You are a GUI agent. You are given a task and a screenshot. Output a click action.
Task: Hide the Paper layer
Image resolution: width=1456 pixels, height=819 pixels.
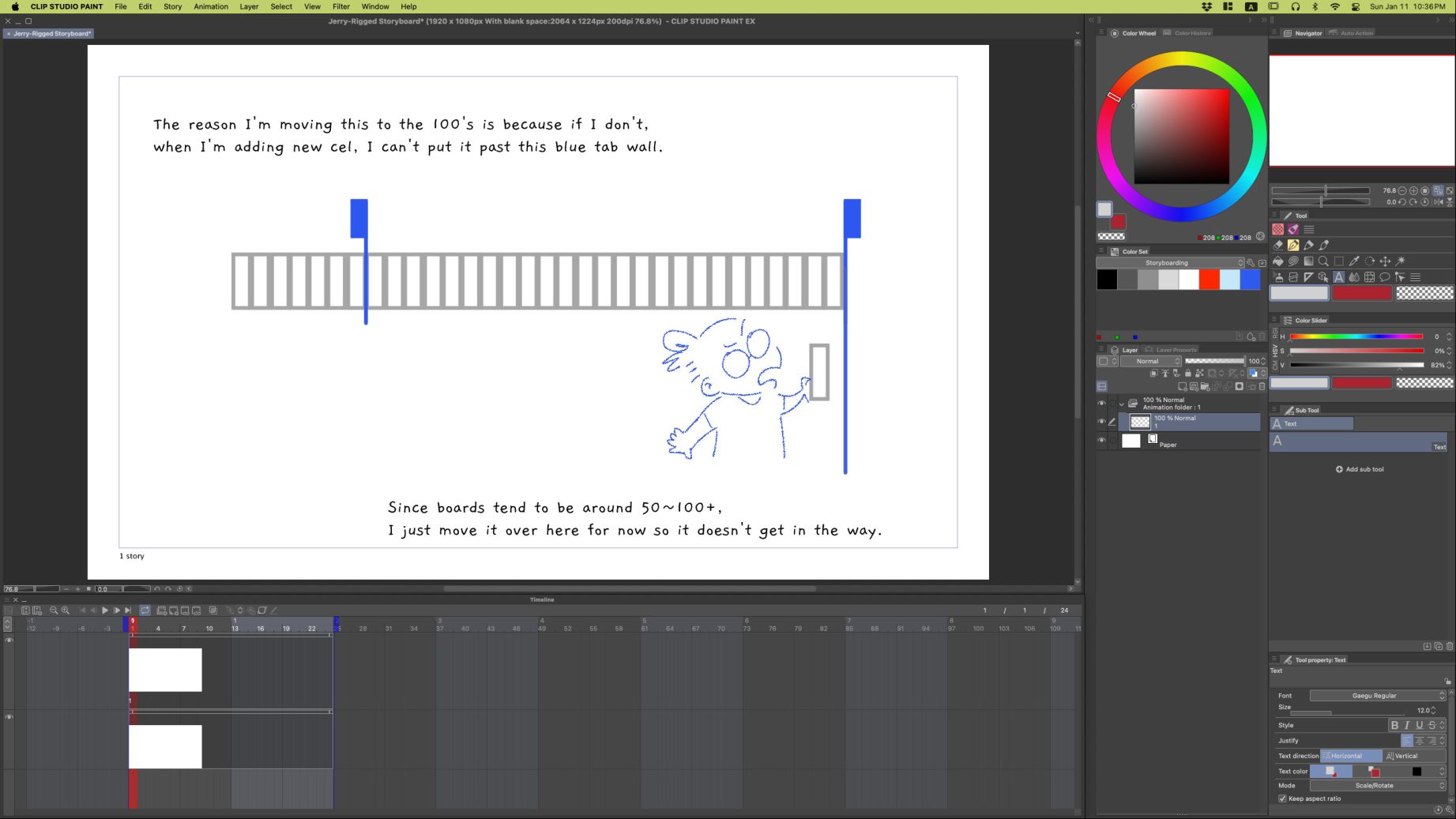(1101, 441)
